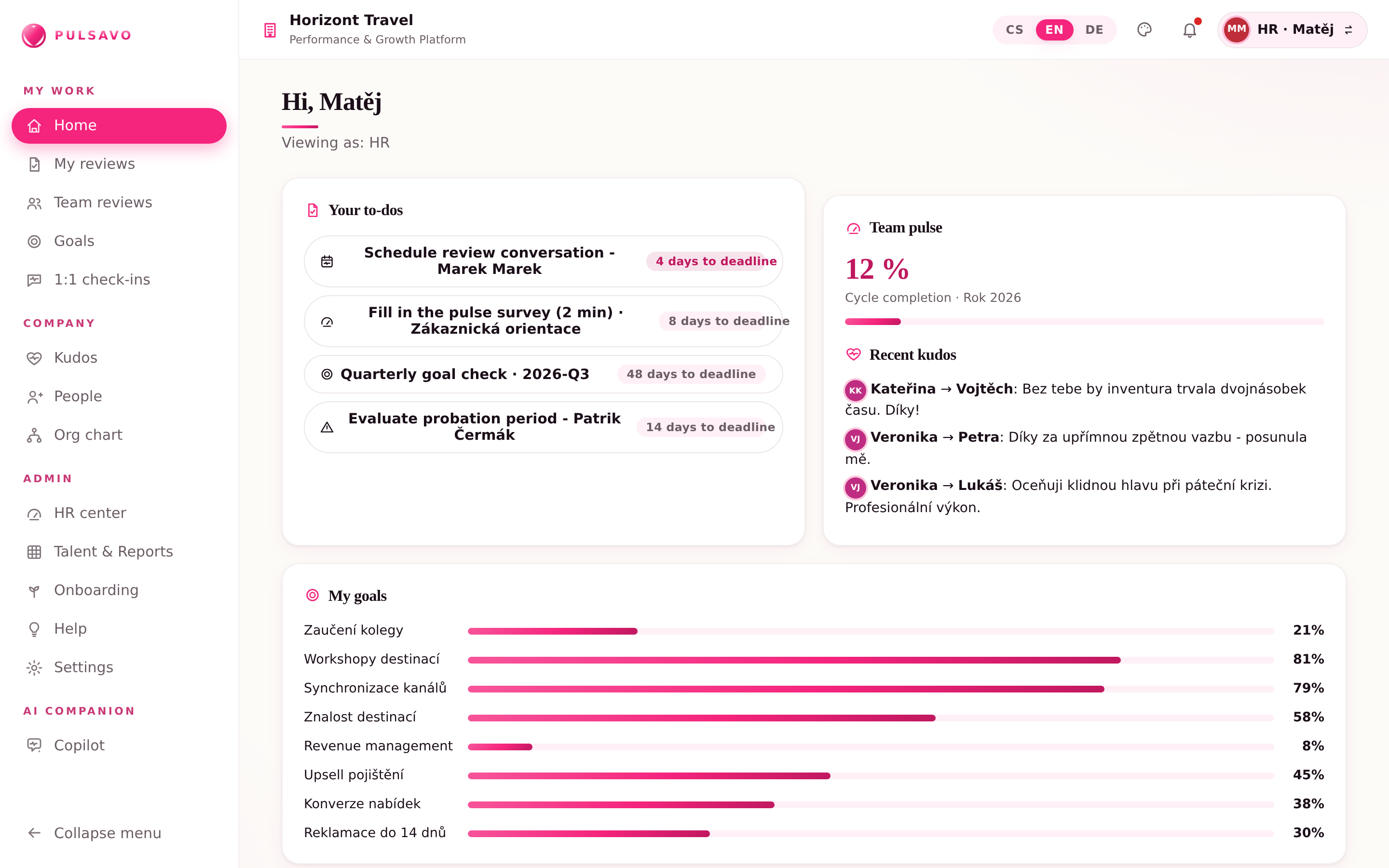Click Revenue management progress bar
The width and height of the screenshot is (1389, 868).
[x=870, y=747]
